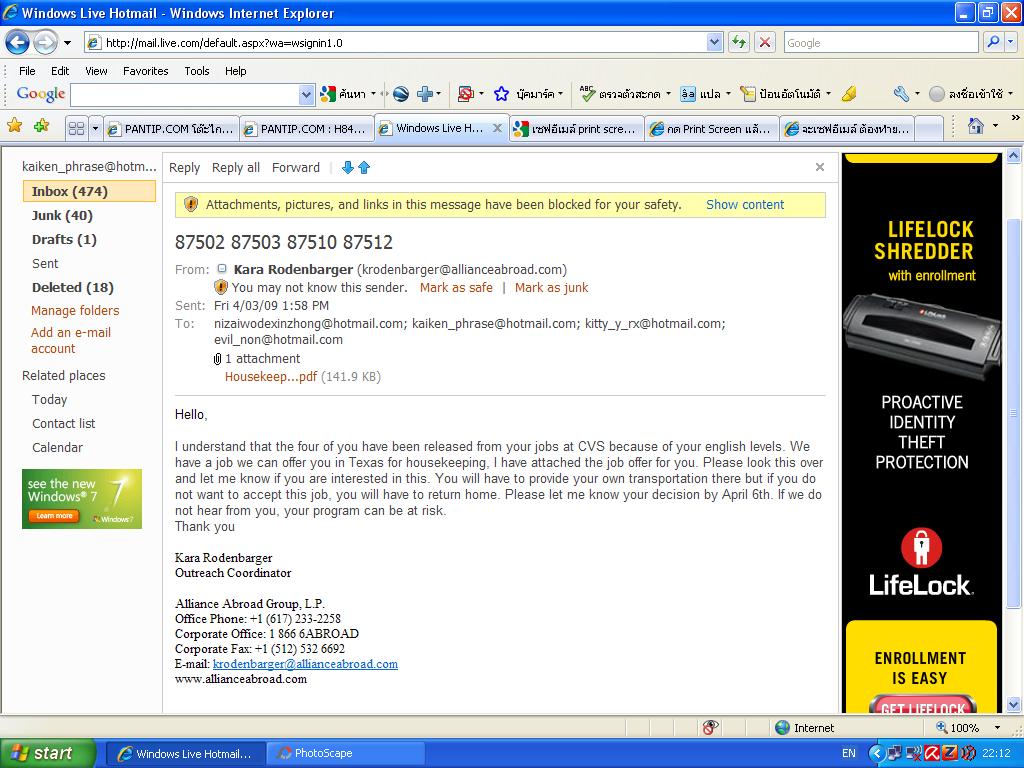
Task: Open the View menu
Action: point(96,71)
